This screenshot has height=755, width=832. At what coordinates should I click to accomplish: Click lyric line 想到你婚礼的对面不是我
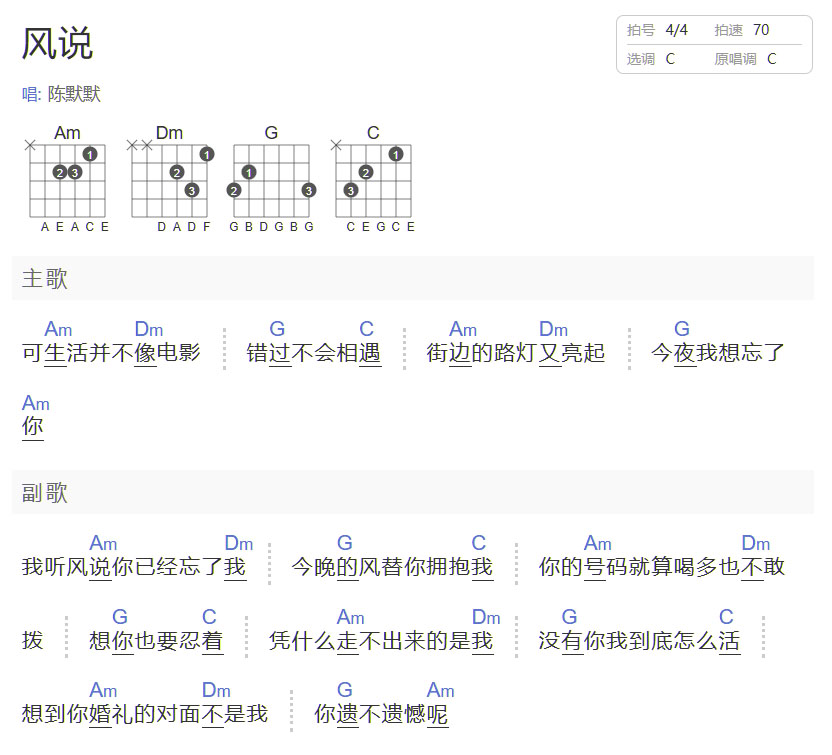point(145,714)
